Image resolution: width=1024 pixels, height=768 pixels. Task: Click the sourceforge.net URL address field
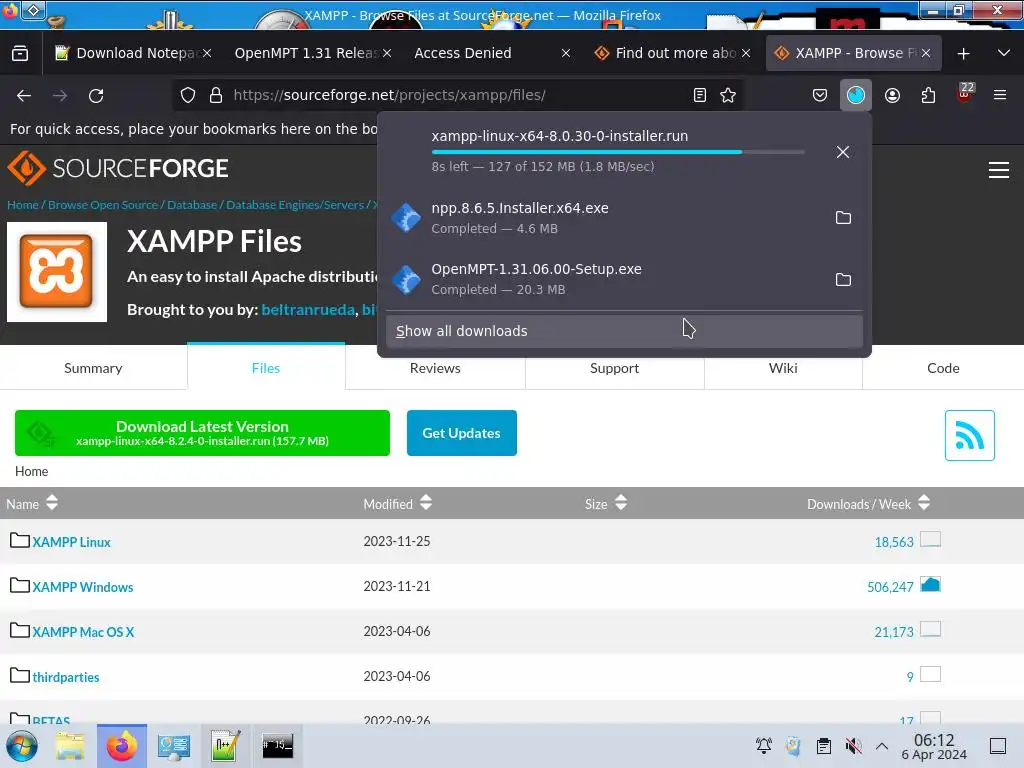pyautogui.click(x=457, y=95)
